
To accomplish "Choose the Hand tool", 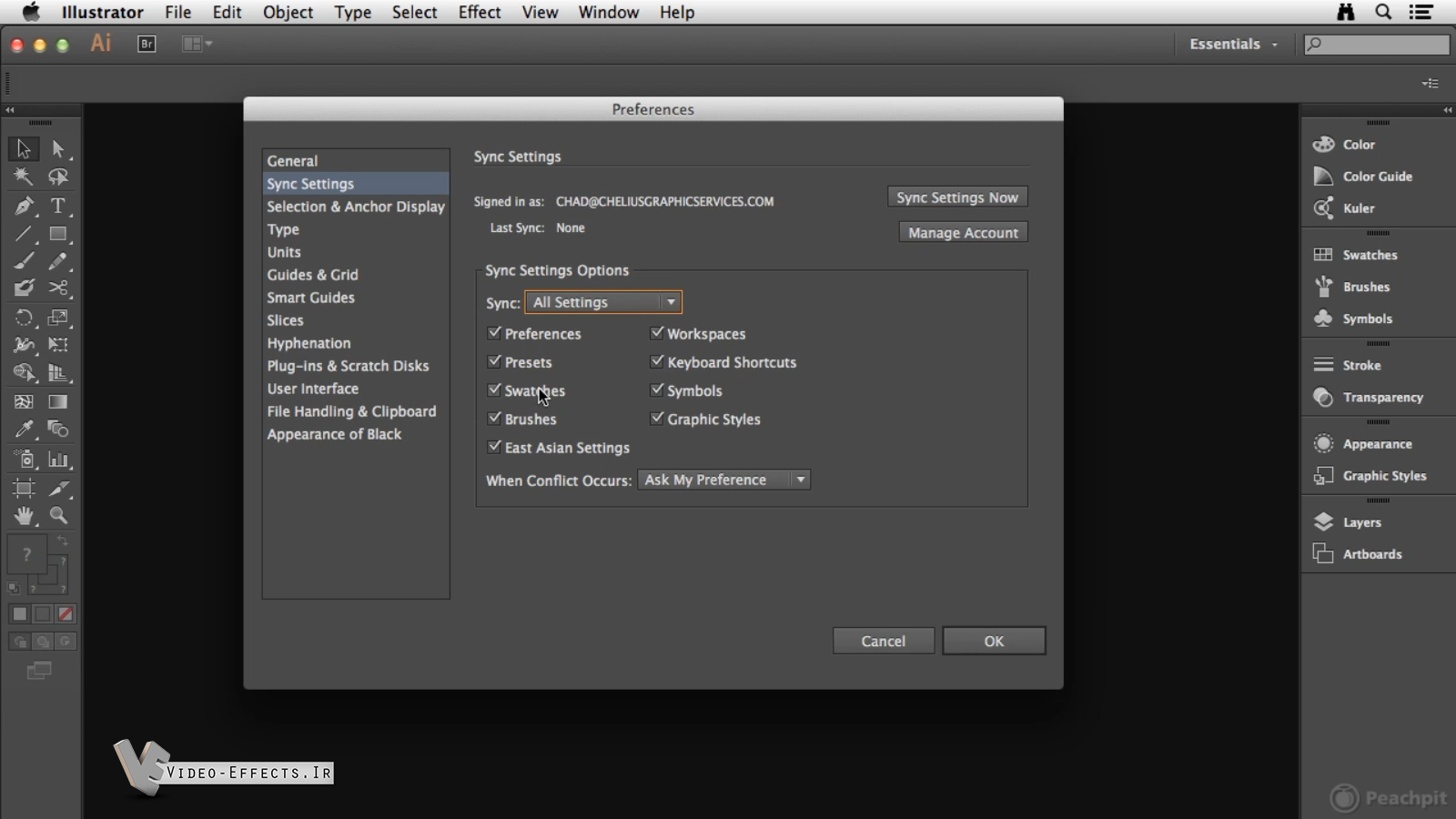I will click(24, 516).
